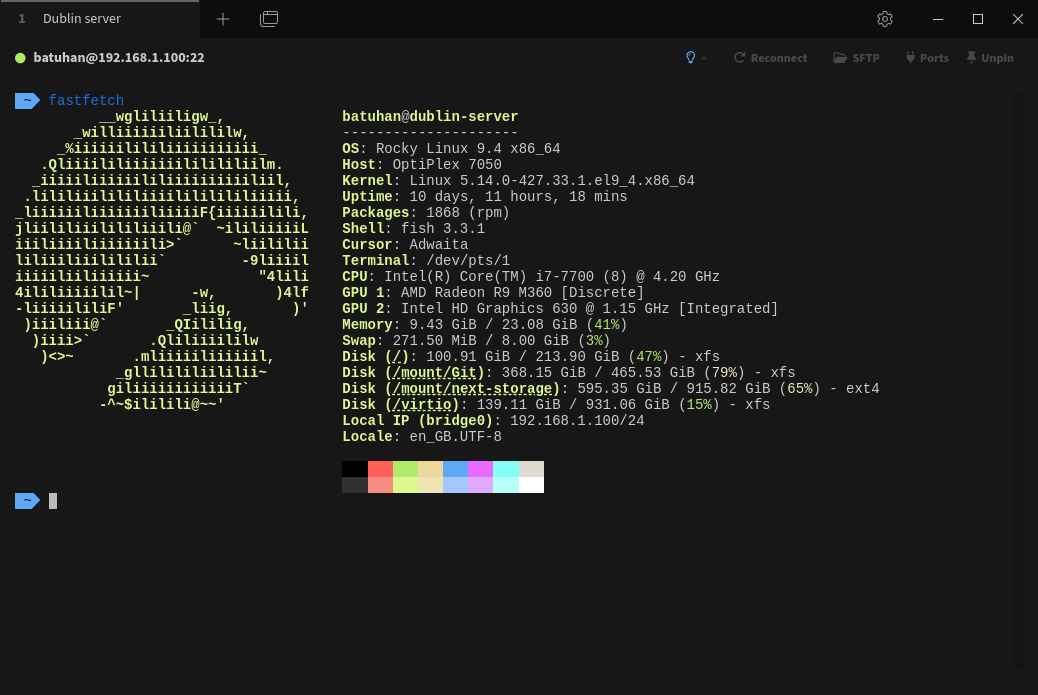Screen dimensions: 1038x695
Task: Click the terminal value /dev/pts/1
Action: (x=468, y=261)
